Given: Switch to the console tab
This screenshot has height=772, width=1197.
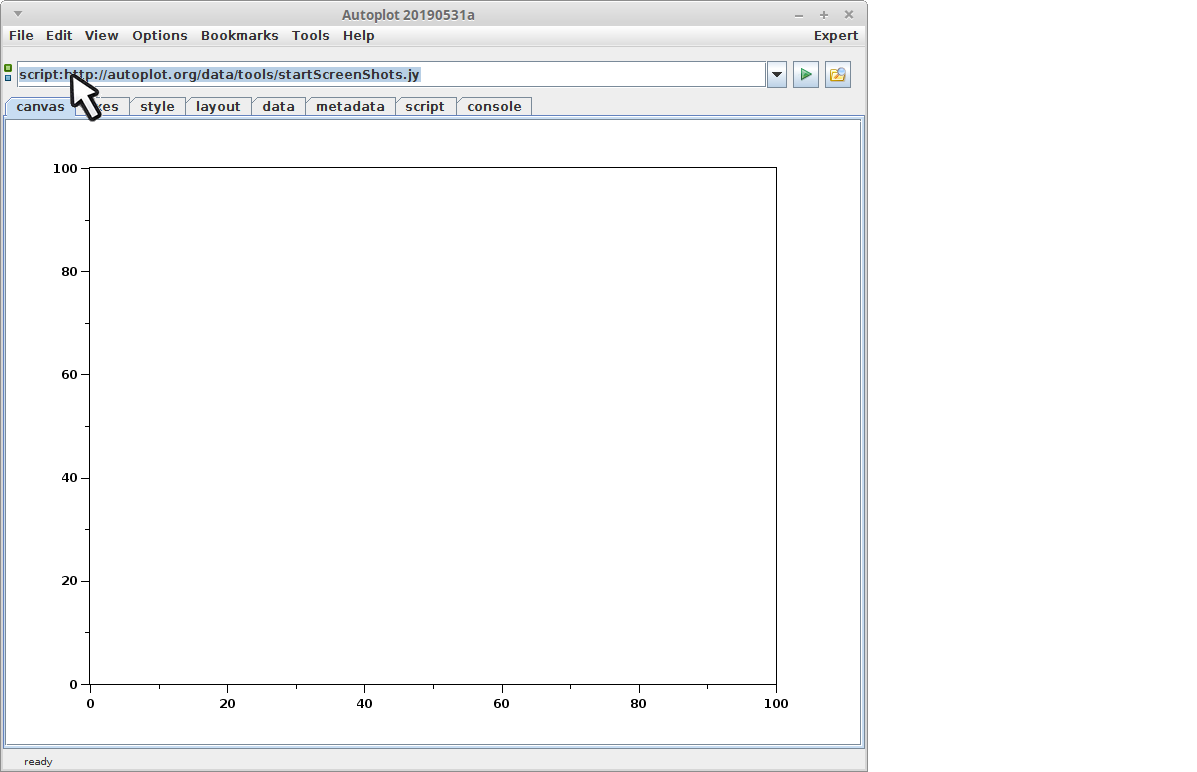Looking at the screenshot, I should coord(494,107).
